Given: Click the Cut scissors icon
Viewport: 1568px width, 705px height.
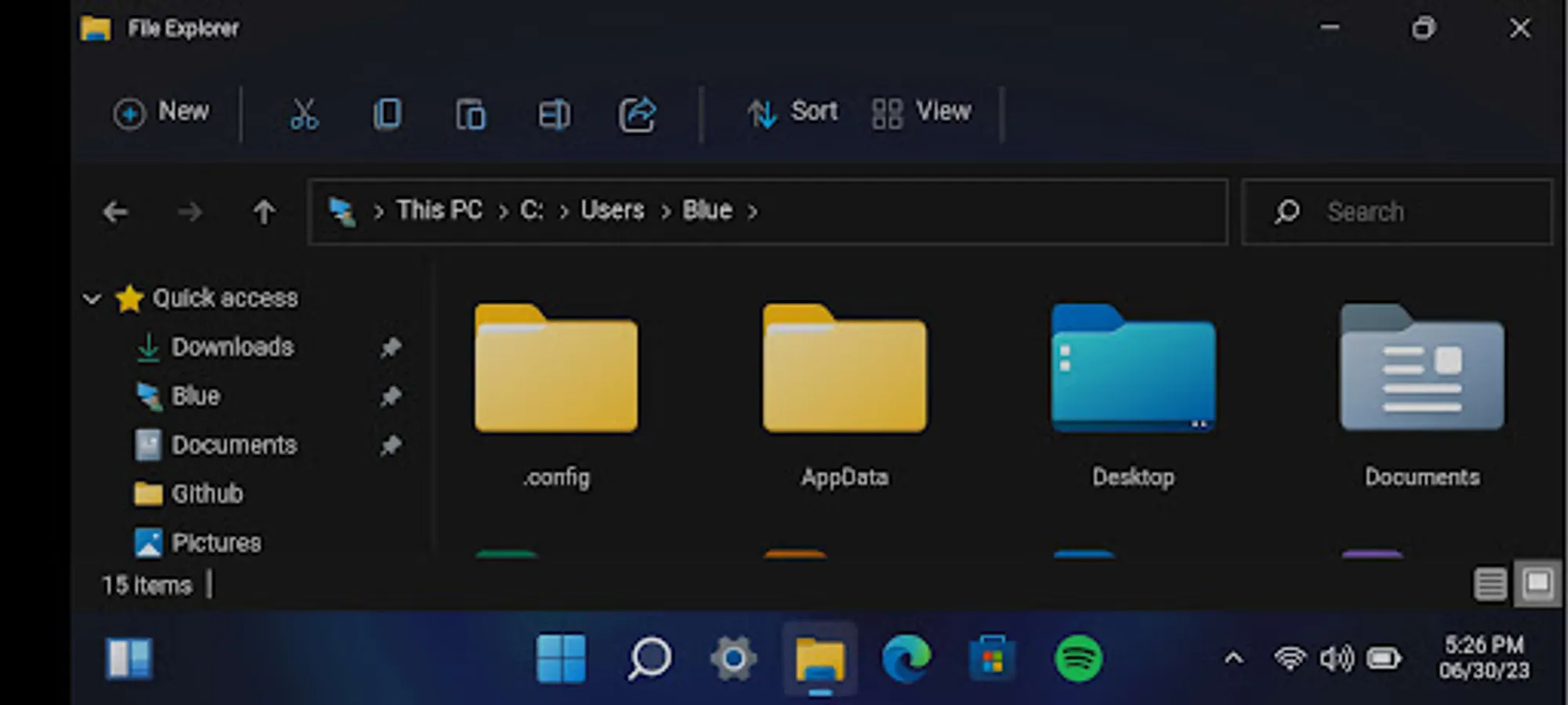Looking at the screenshot, I should (304, 114).
